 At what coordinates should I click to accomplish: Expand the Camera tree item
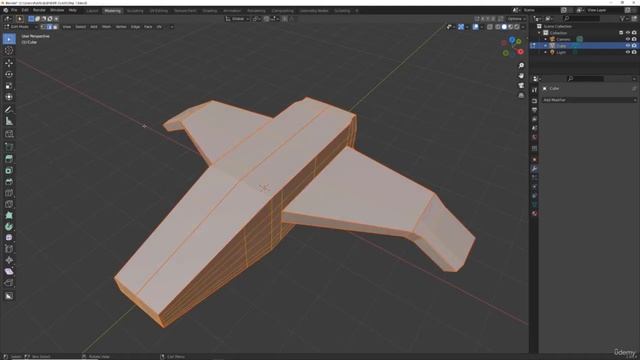pyautogui.click(x=546, y=39)
